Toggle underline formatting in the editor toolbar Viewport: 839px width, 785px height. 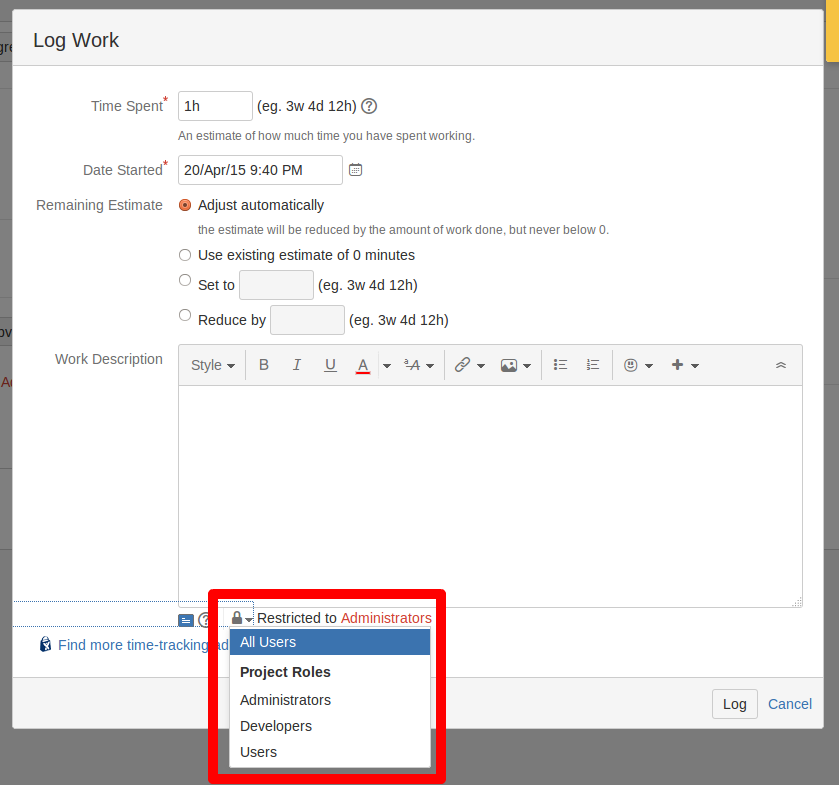point(330,365)
